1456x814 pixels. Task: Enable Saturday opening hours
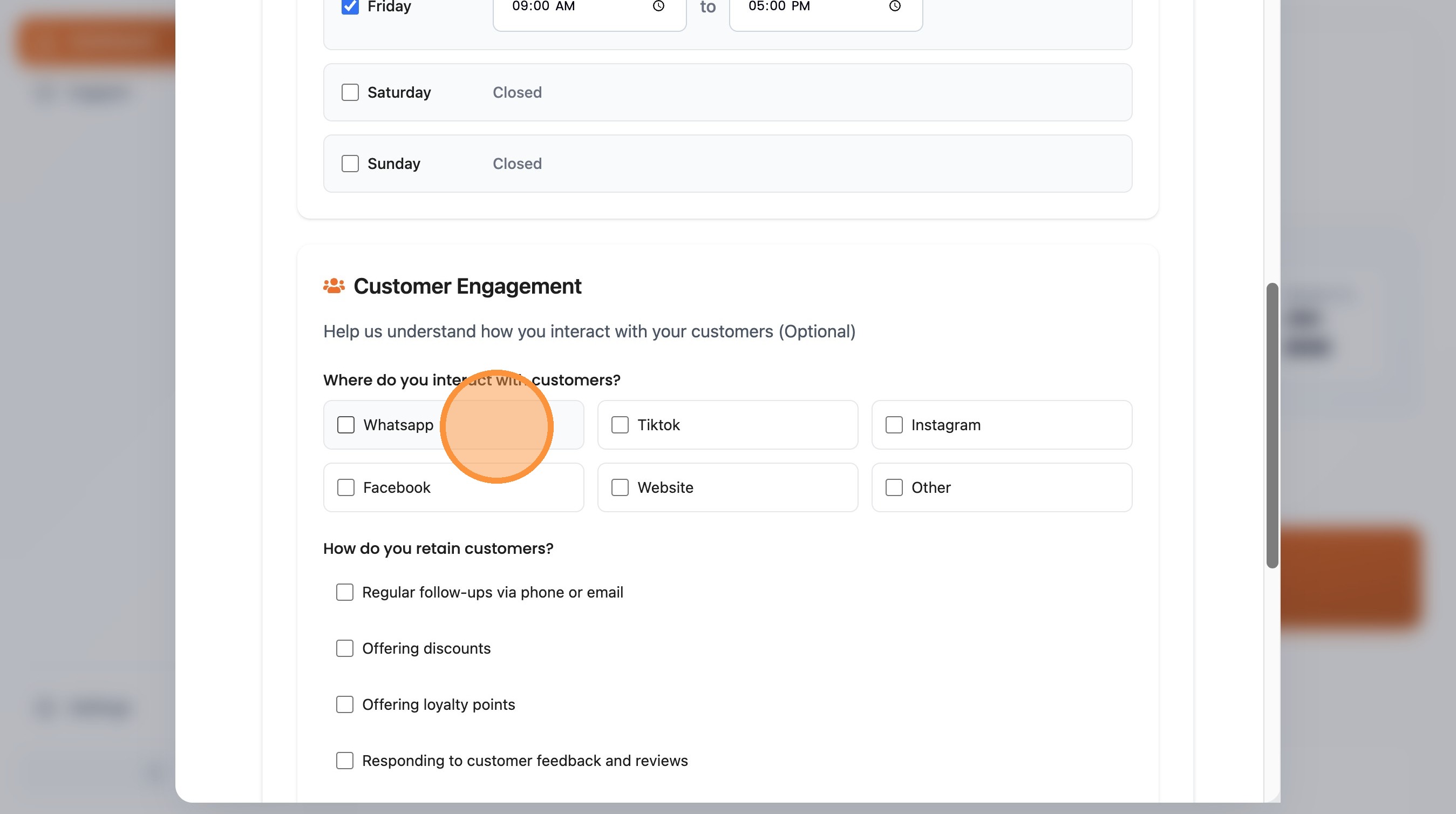click(x=349, y=92)
